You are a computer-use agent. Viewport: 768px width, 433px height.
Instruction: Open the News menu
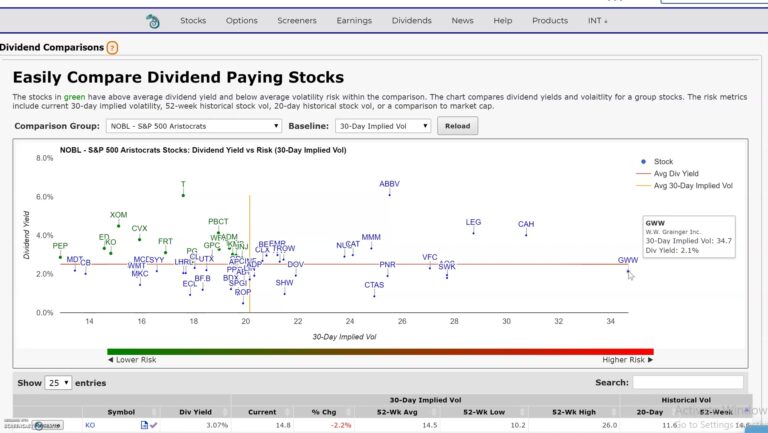tap(462, 21)
